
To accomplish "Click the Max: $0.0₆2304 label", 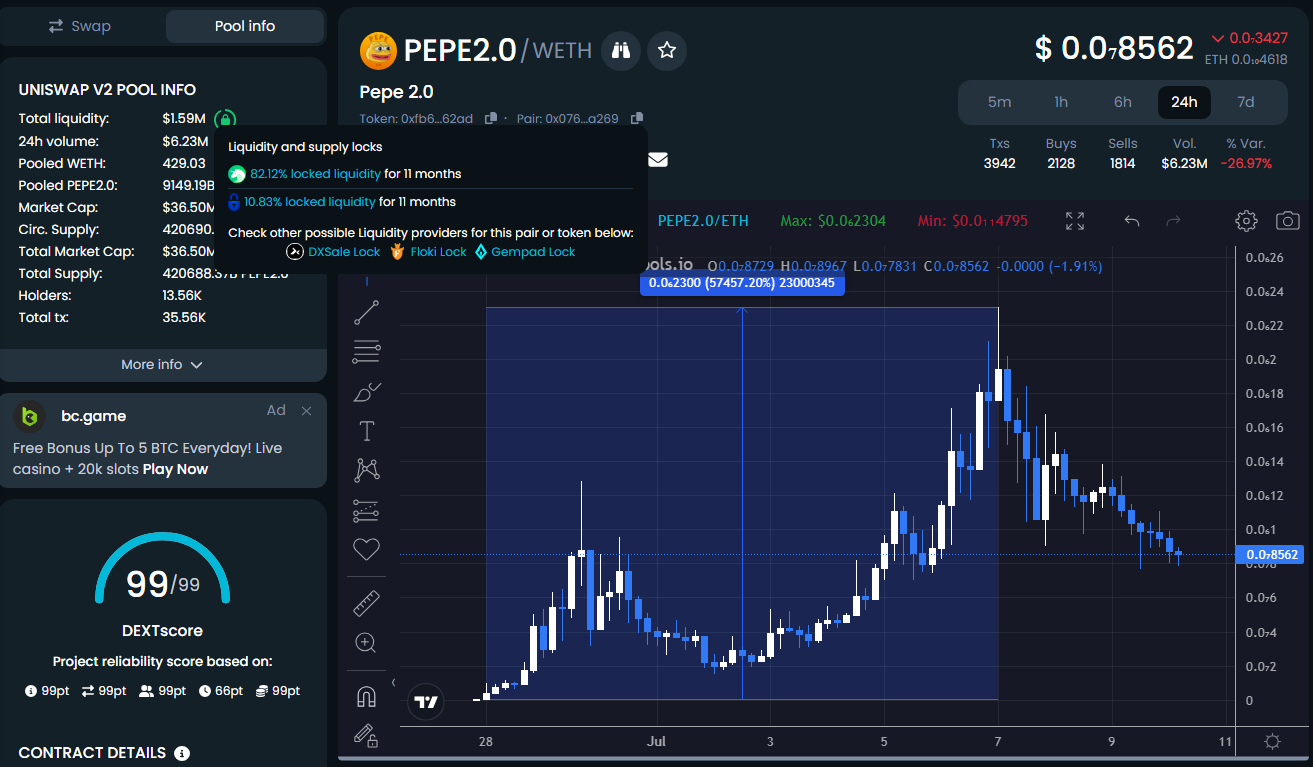I will point(833,221).
